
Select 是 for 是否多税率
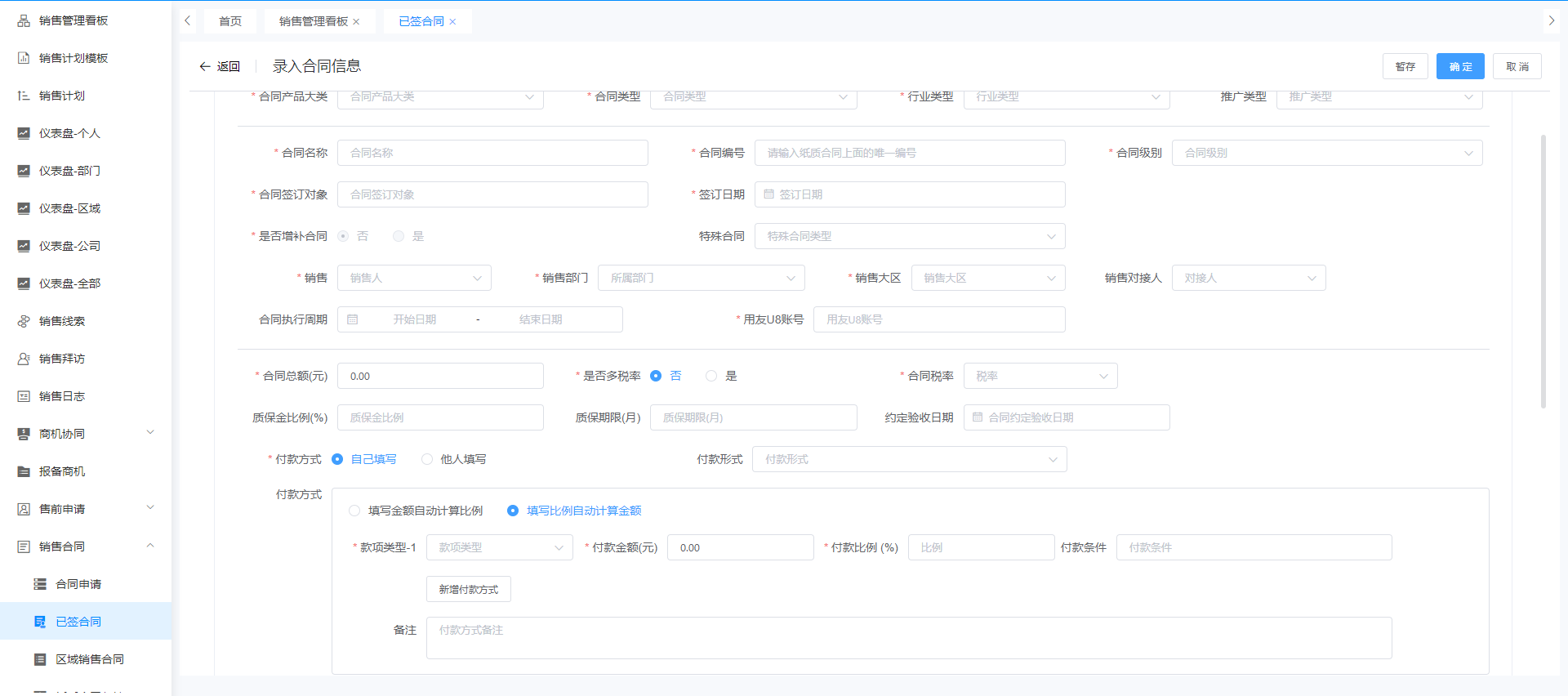pyautogui.click(x=711, y=376)
